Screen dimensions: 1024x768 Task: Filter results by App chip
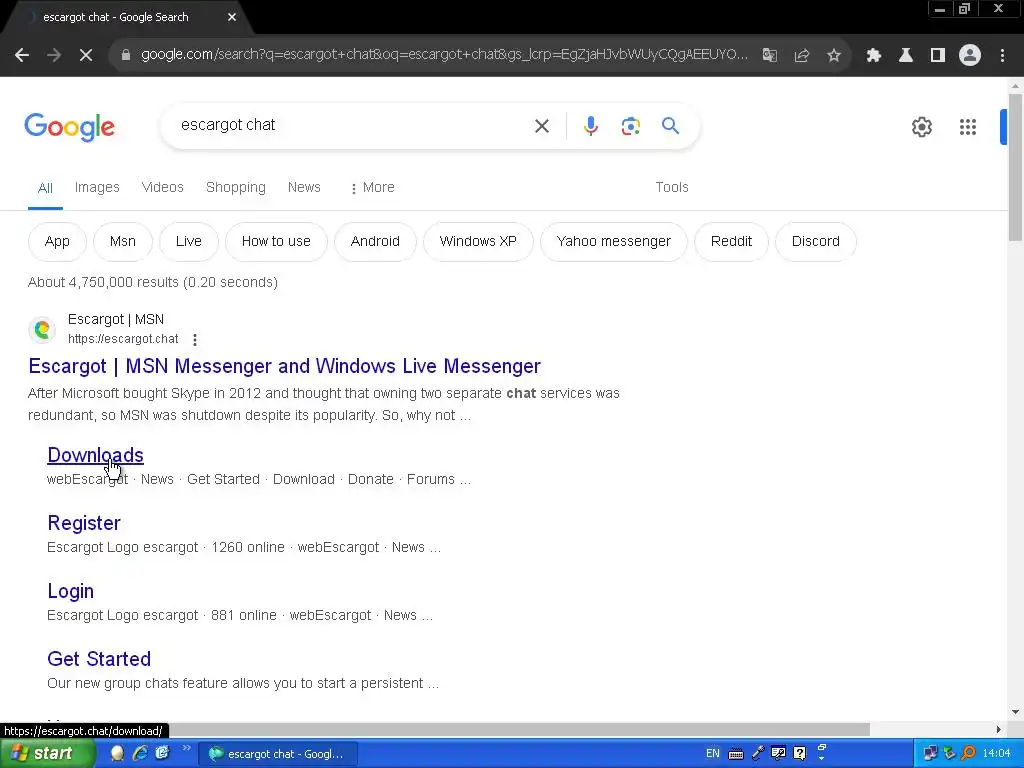pos(57,242)
